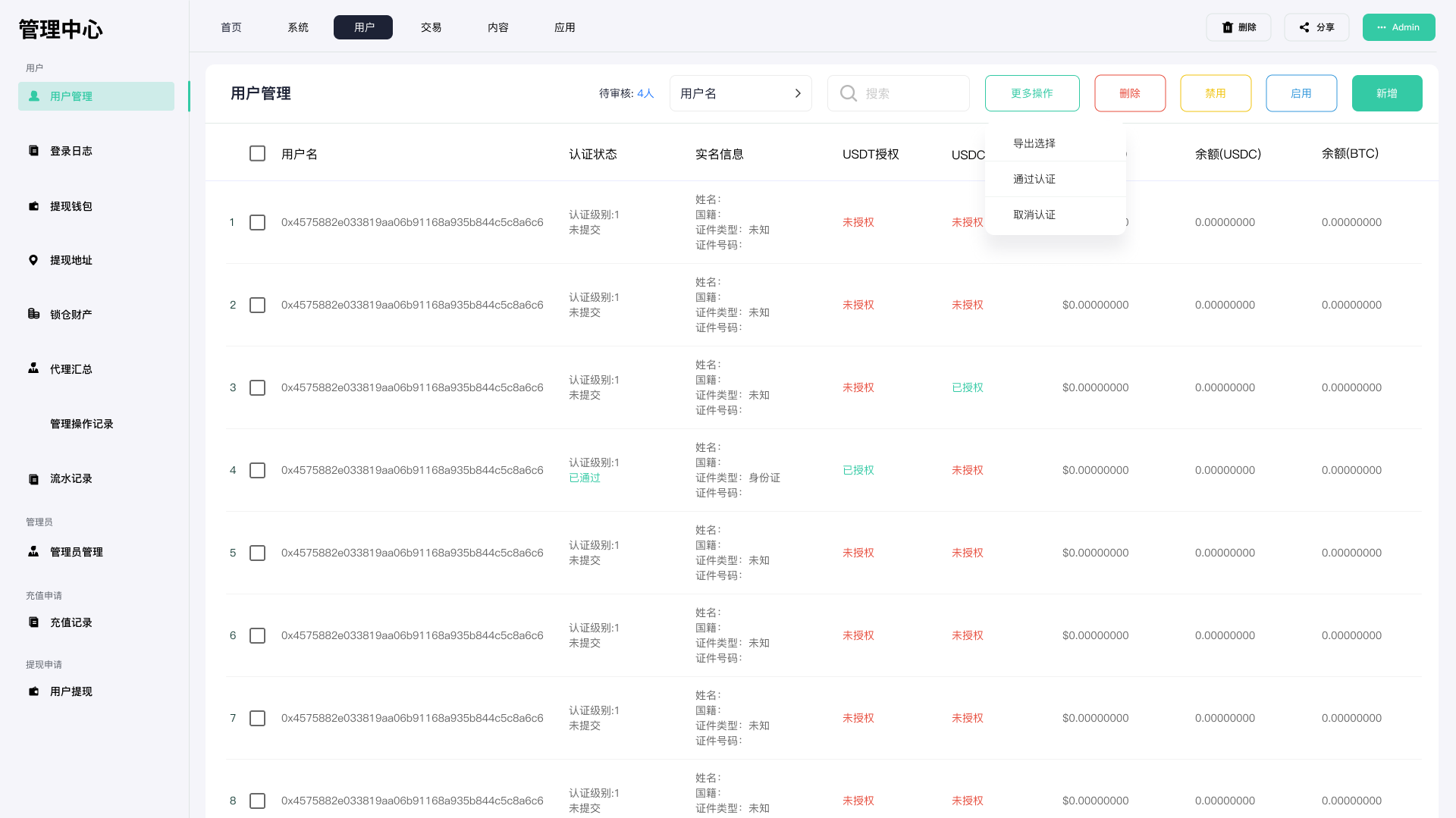Click the chevron arrow in 用户名 selector
1456x818 pixels.
pos(798,93)
